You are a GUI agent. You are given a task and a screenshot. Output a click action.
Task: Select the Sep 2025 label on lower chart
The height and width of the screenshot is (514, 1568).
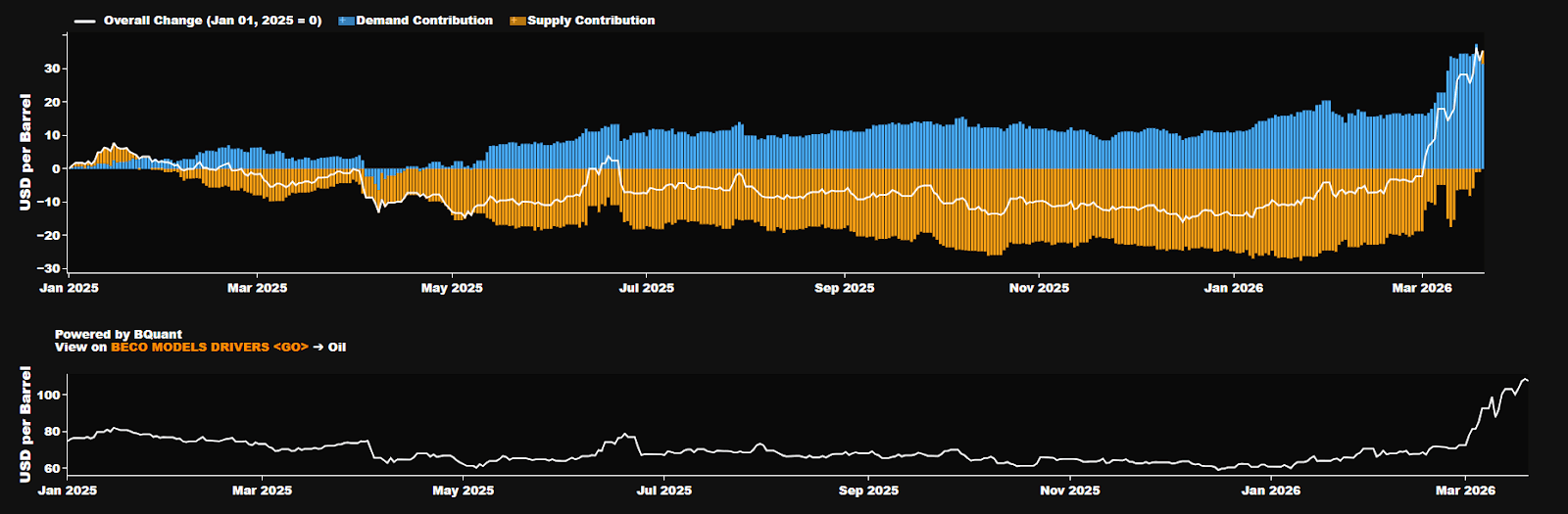pyautogui.click(x=868, y=491)
